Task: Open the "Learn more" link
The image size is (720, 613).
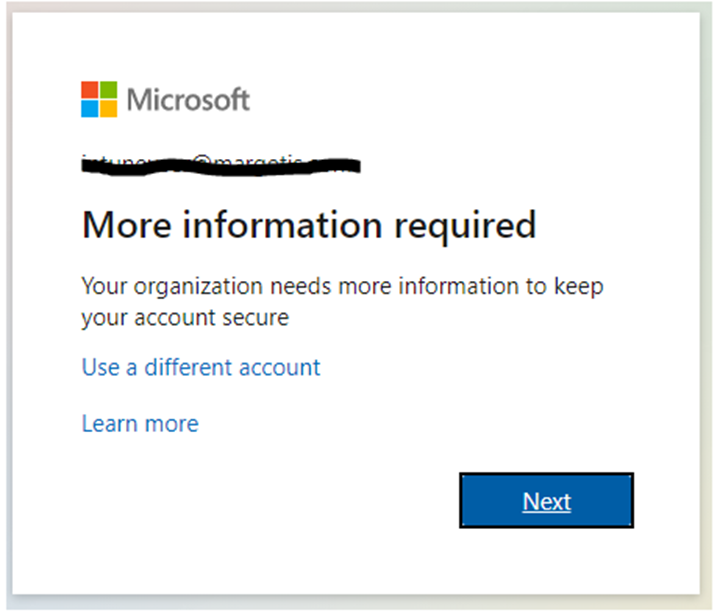Action: click(140, 424)
